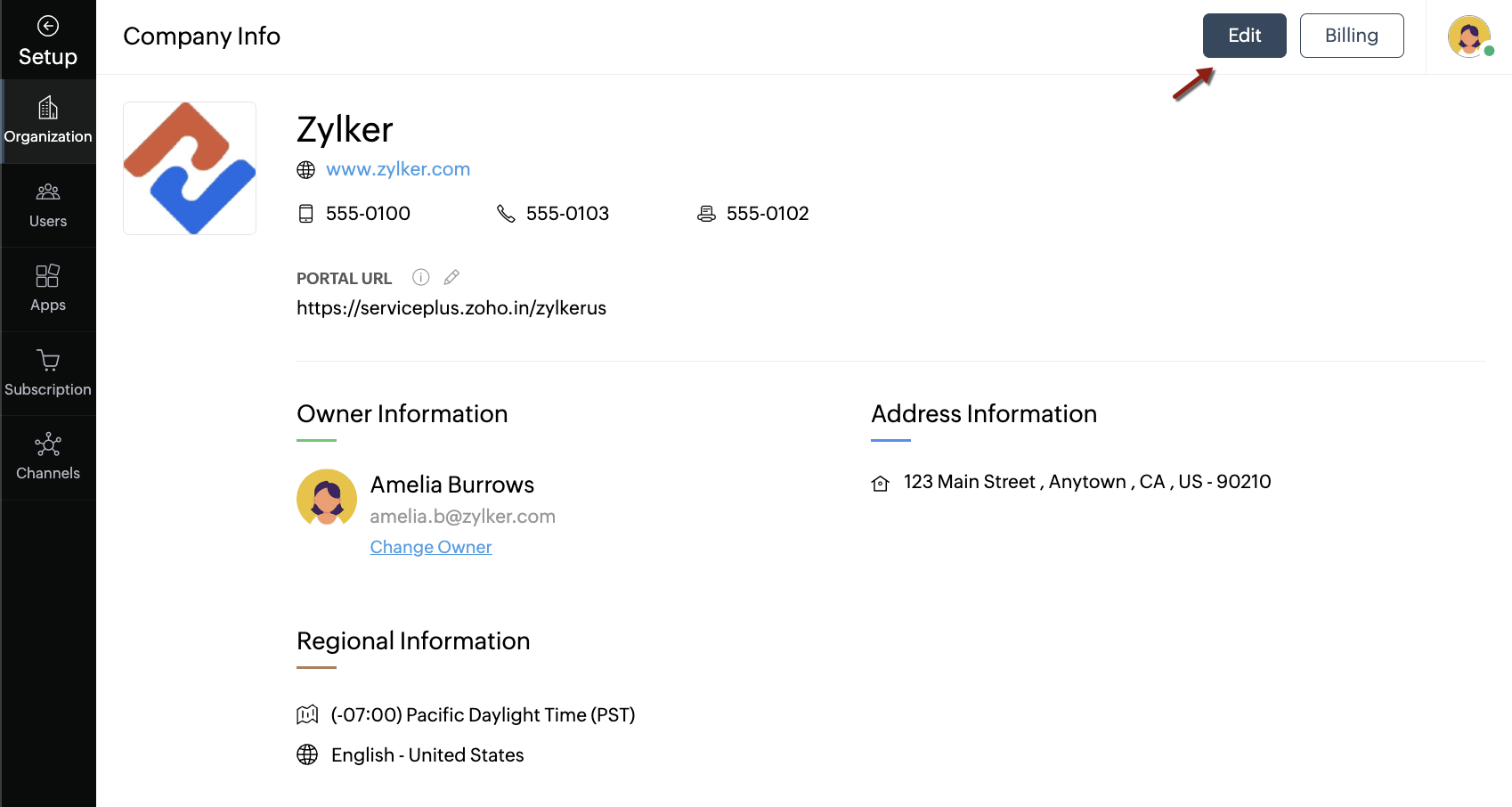The image size is (1512, 807).
Task: Open the Billing page
Action: click(x=1352, y=36)
